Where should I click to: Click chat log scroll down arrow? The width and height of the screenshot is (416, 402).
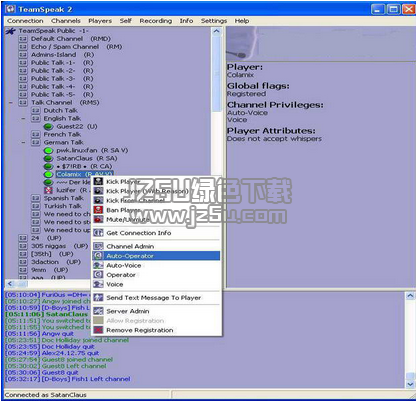[410, 384]
